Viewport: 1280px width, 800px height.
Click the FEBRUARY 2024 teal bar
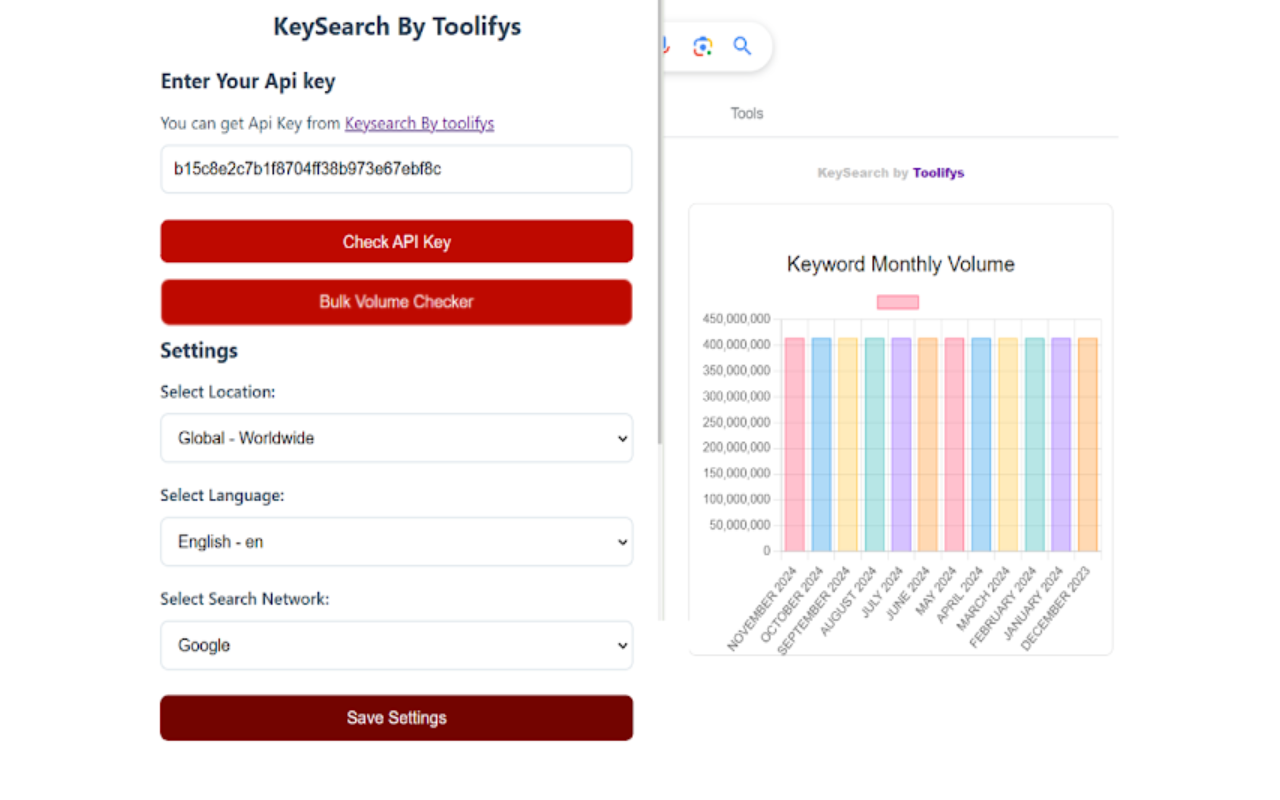pyautogui.click(x=1034, y=445)
